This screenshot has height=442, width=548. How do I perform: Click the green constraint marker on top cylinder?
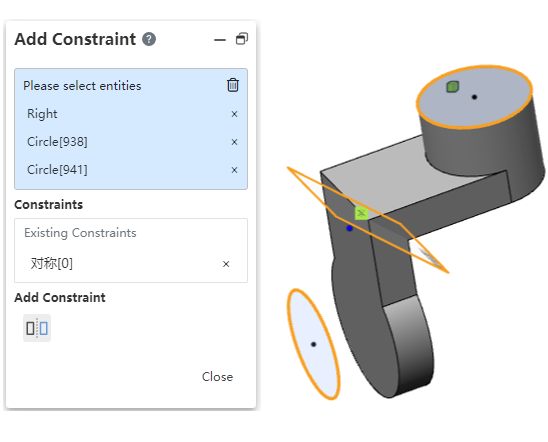click(x=453, y=86)
